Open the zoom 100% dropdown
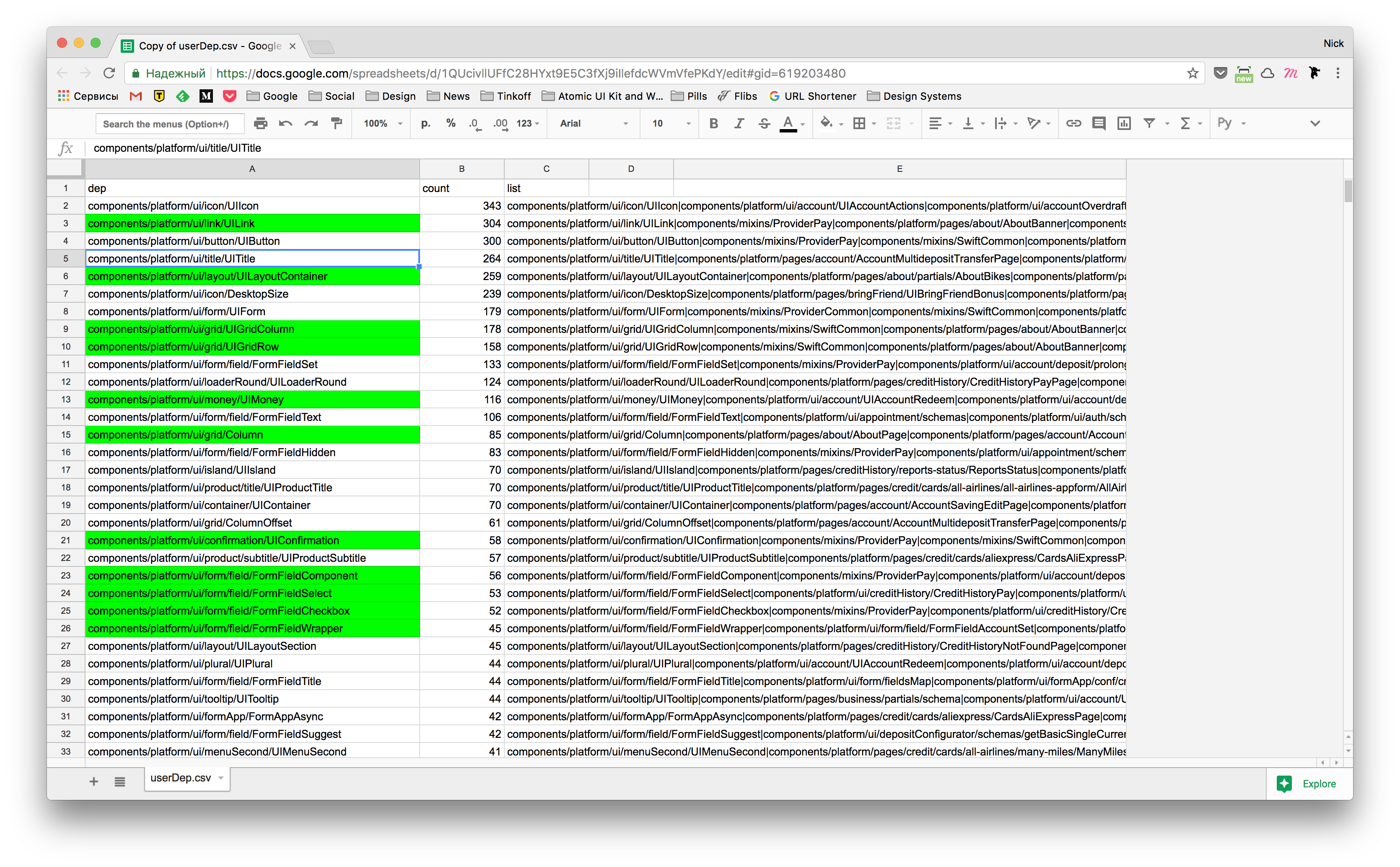 pyautogui.click(x=382, y=123)
